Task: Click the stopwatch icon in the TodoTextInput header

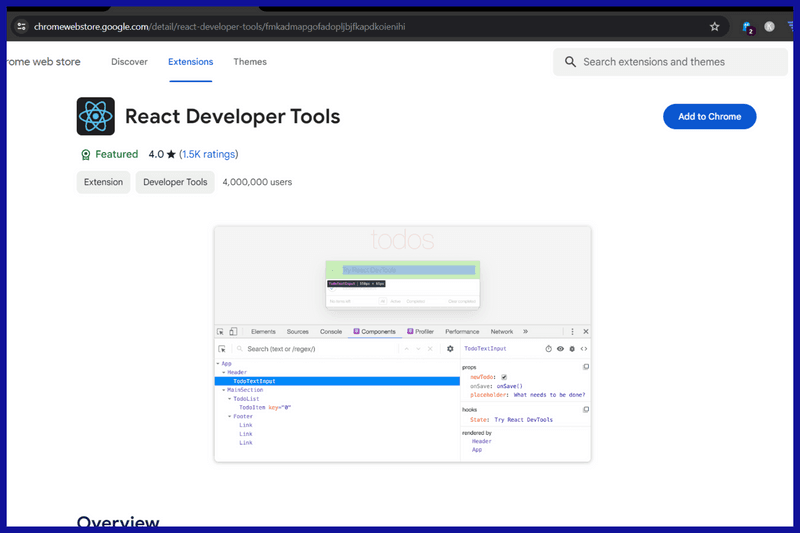Action: [x=548, y=349]
